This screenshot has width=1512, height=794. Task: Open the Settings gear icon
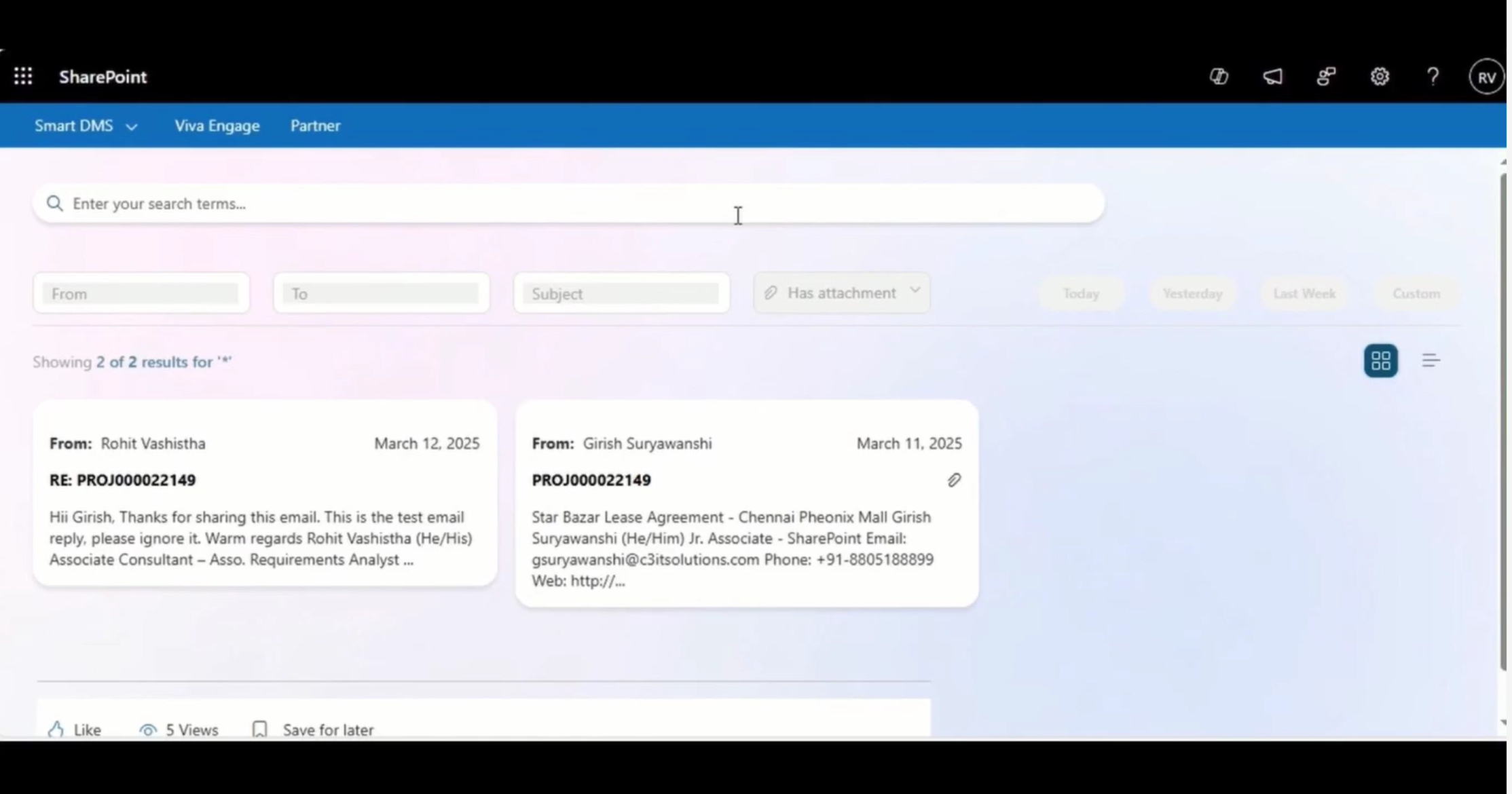click(1380, 77)
